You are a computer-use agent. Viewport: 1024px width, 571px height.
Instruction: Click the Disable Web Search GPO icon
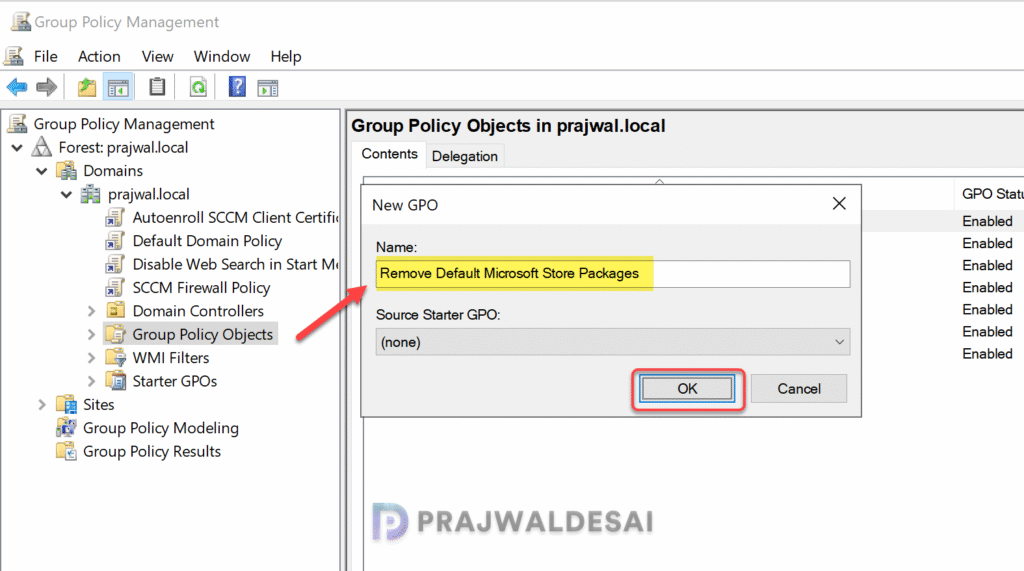pos(115,264)
